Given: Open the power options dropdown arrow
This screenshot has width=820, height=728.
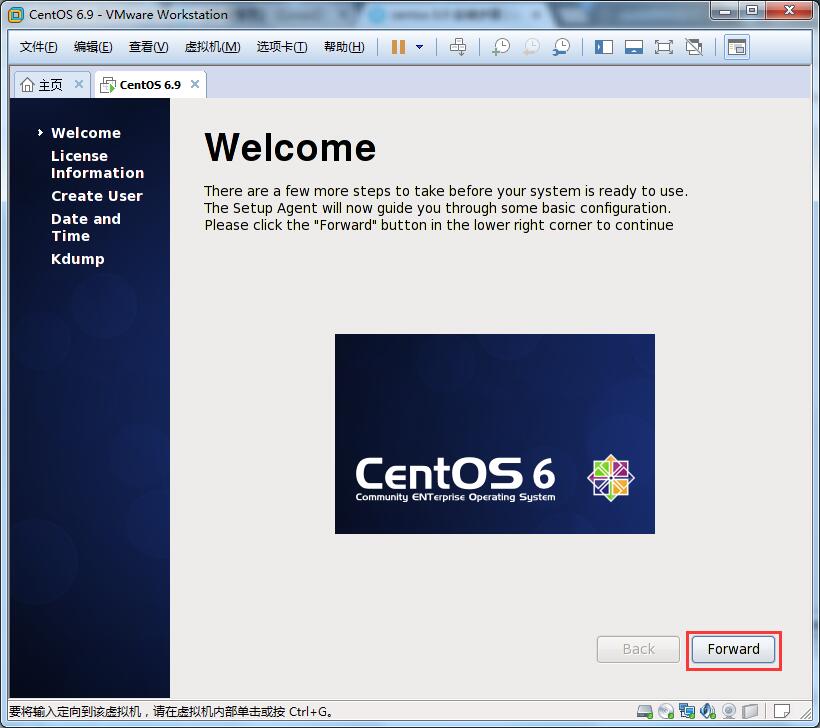Looking at the screenshot, I should [x=419, y=47].
